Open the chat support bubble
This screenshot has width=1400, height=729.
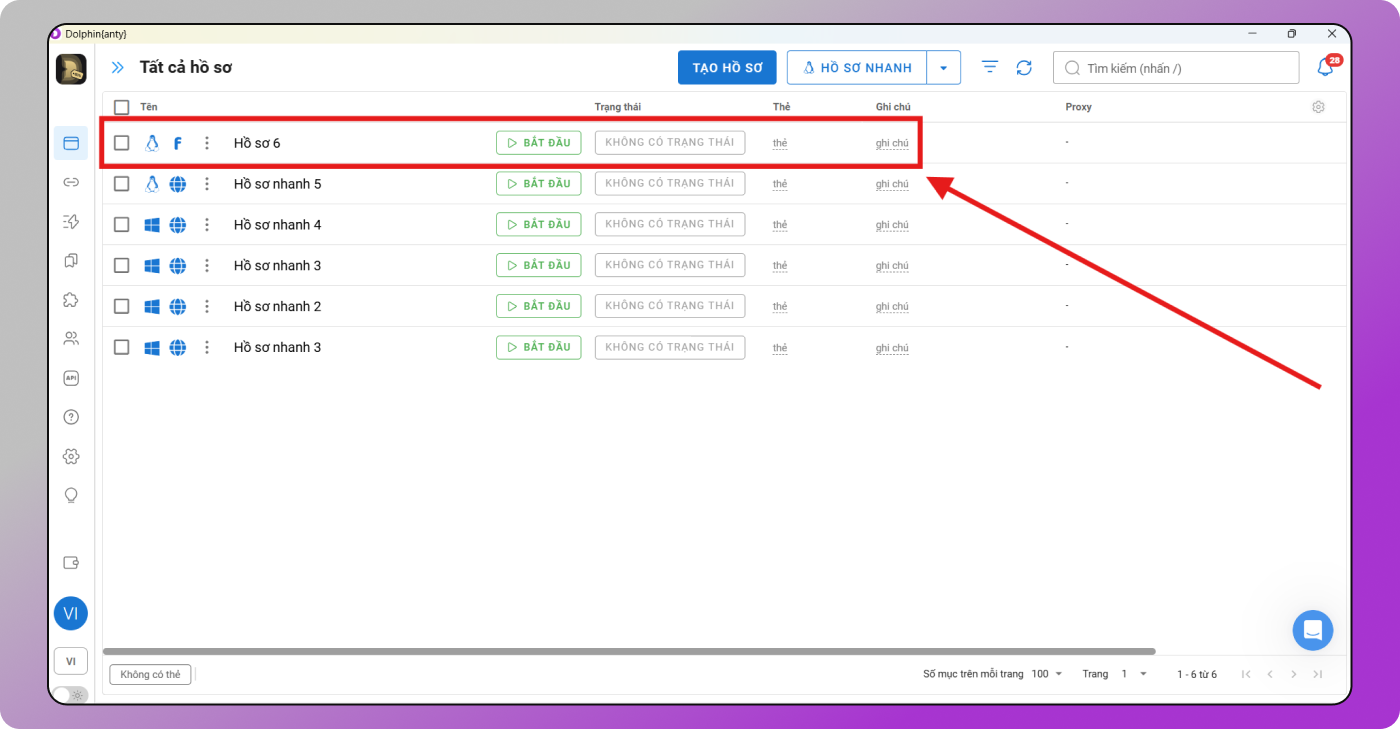1312,630
